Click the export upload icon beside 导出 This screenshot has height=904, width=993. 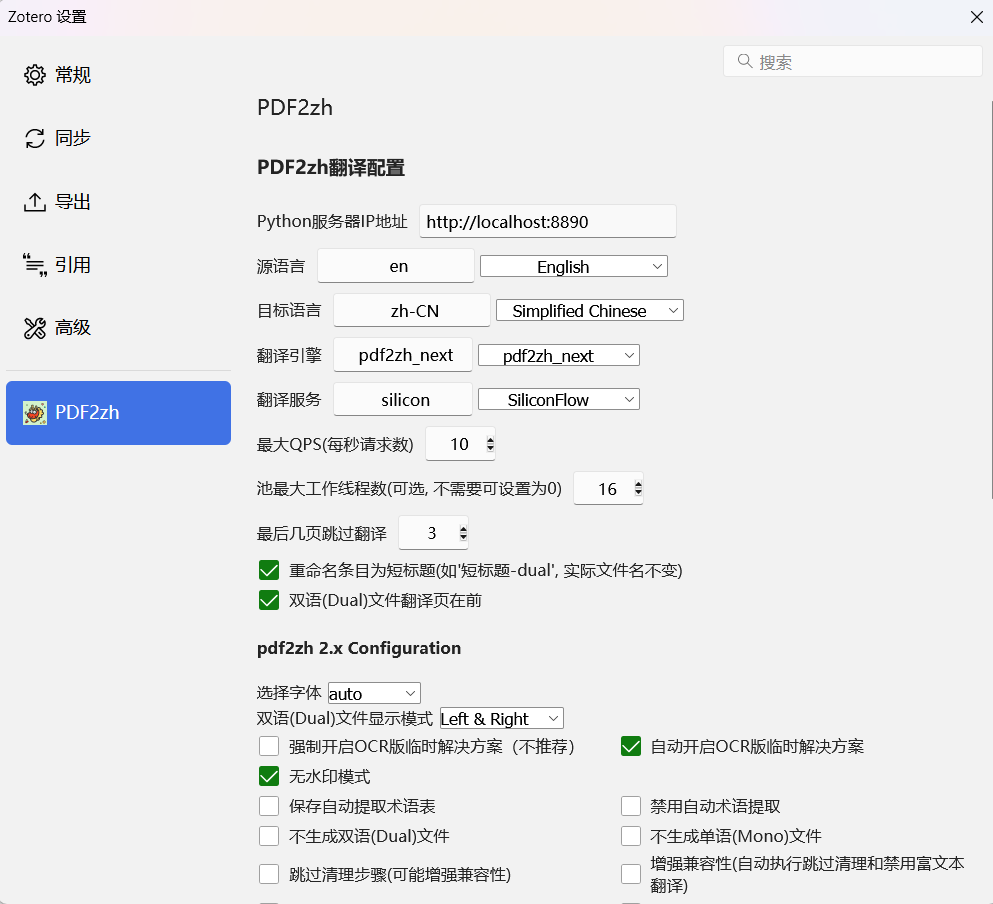tap(35, 202)
